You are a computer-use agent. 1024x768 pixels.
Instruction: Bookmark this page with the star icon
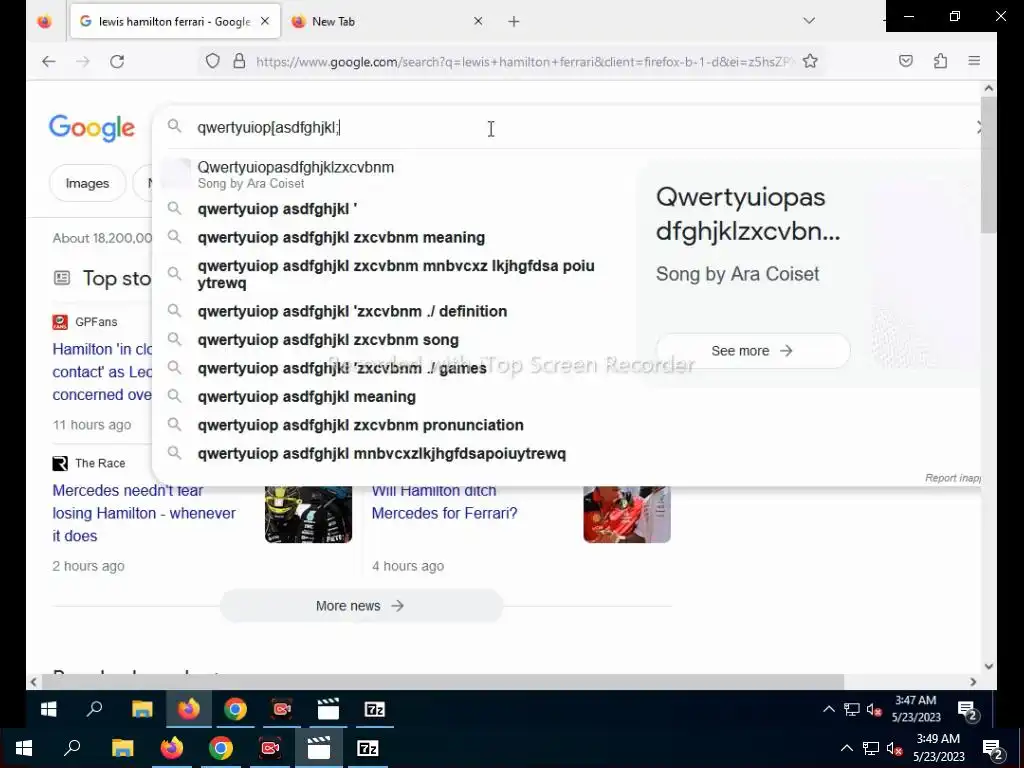pyautogui.click(x=810, y=61)
